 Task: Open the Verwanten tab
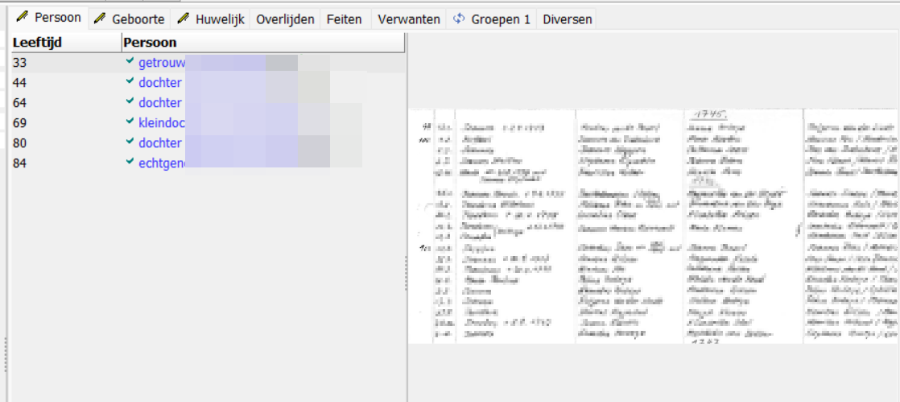point(408,19)
